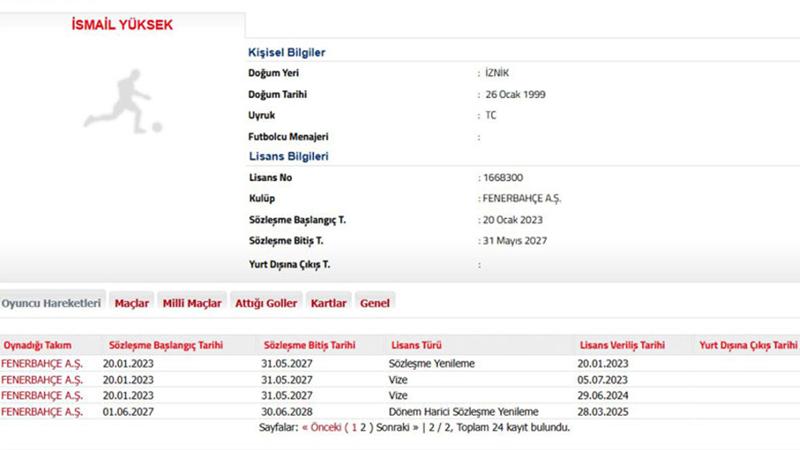Open Fenerbahçe link in the Sözleşme Yenileme row
This screenshot has width=800, height=450.
coord(42,363)
